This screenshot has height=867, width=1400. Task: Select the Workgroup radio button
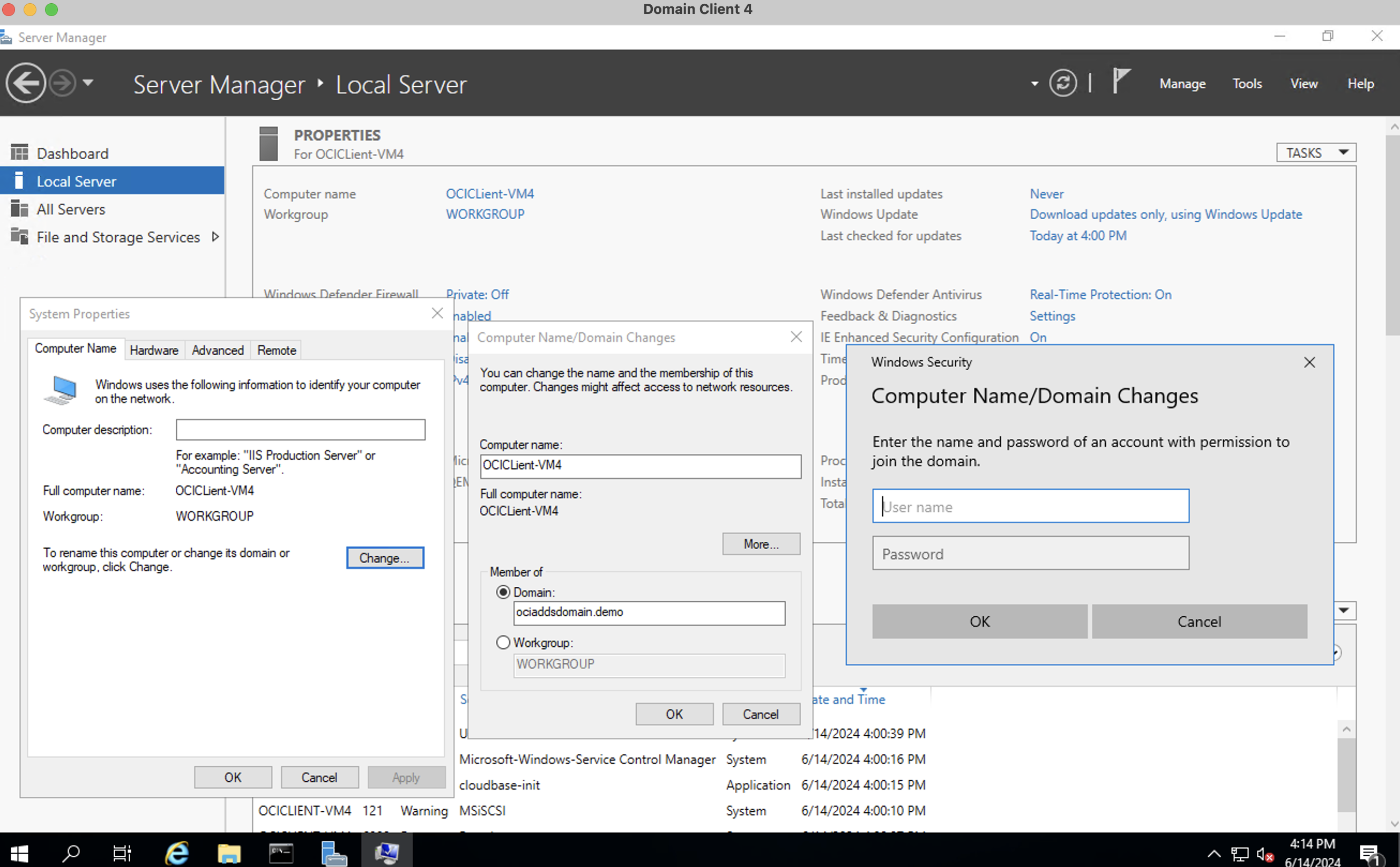tap(503, 641)
